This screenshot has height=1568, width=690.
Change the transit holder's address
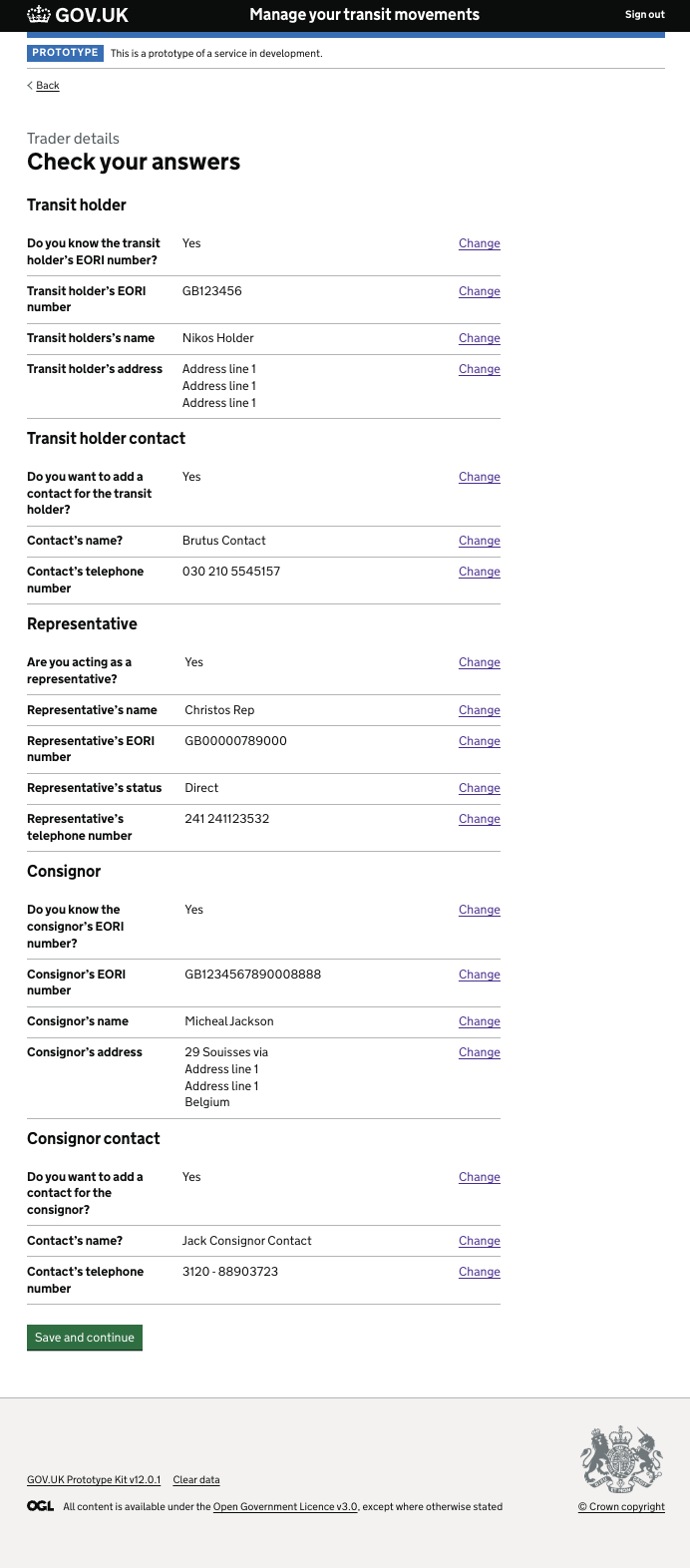pyautogui.click(x=479, y=368)
